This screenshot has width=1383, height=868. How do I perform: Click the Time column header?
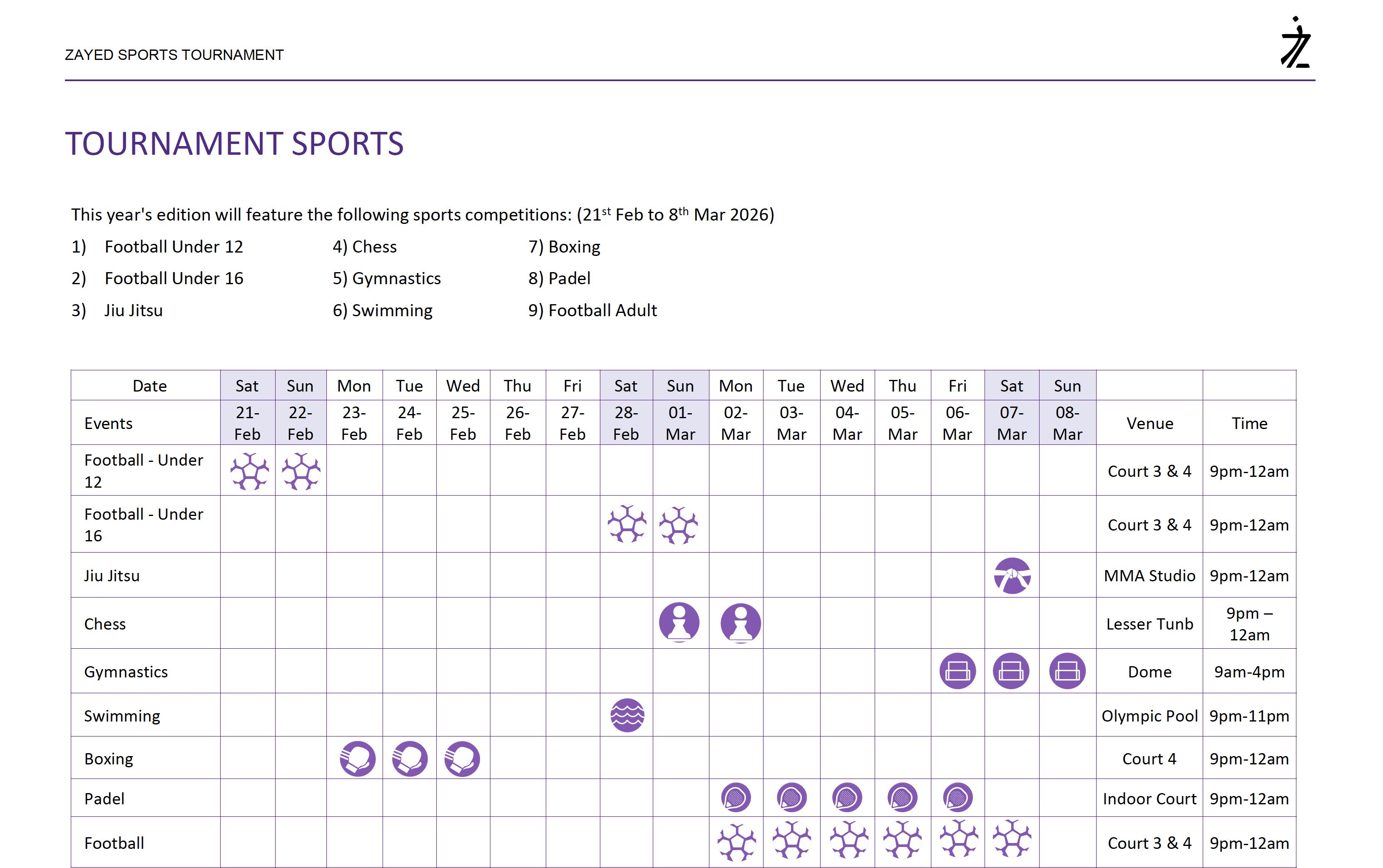point(1249,424)
